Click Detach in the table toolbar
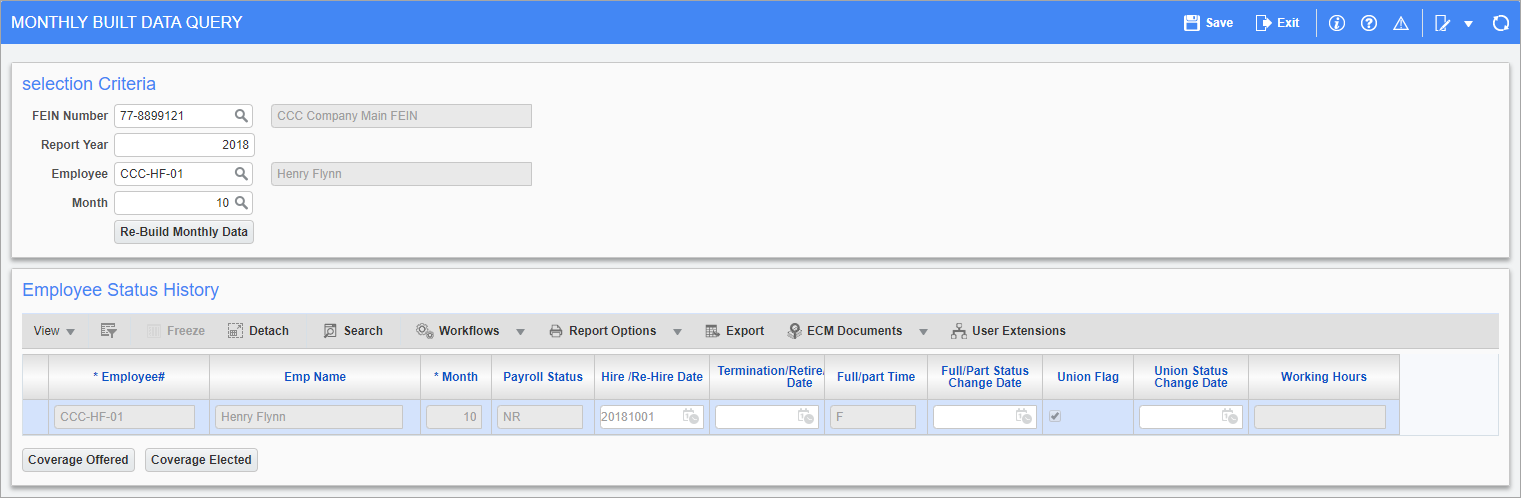The image size is (1521, 498). pos(258,331)
